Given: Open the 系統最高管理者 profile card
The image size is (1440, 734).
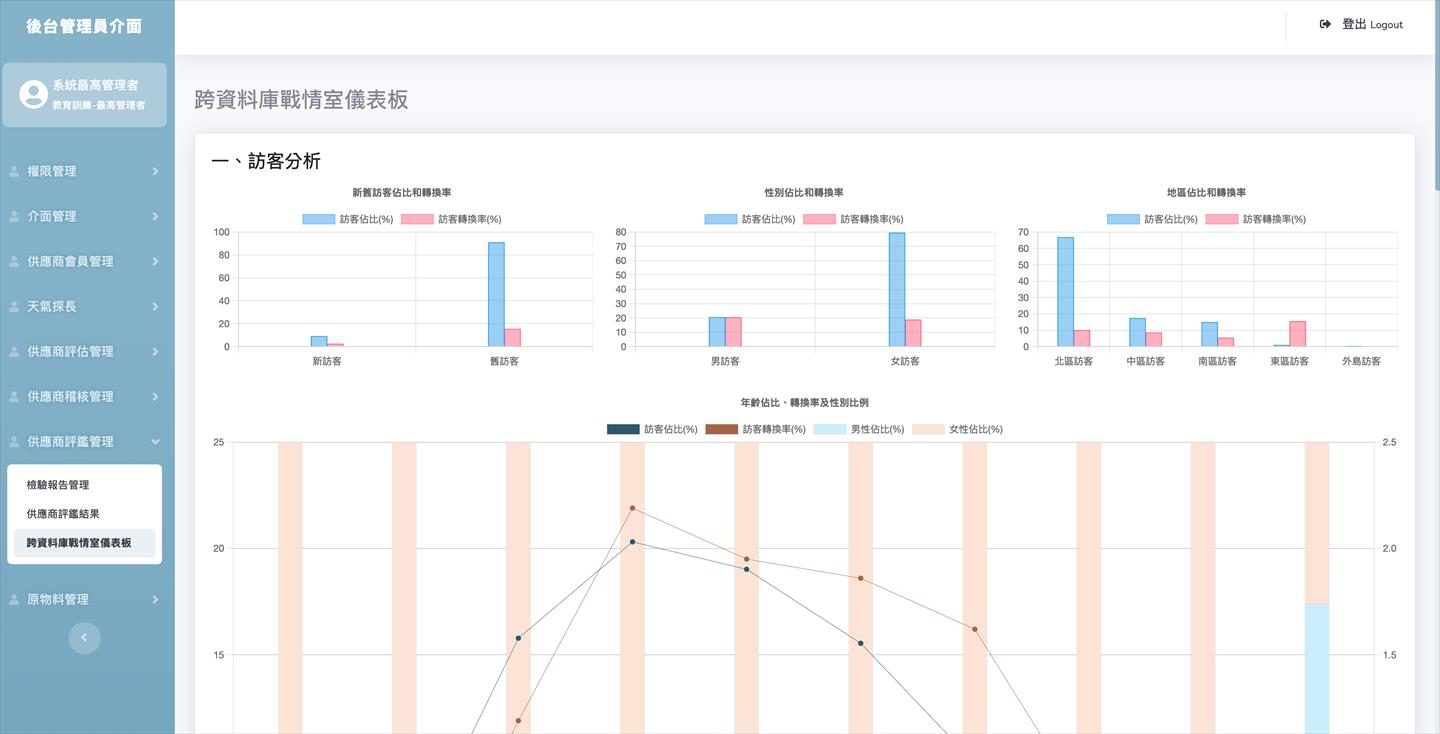Looking at the screenshot, I should click(x=84, y=95).
